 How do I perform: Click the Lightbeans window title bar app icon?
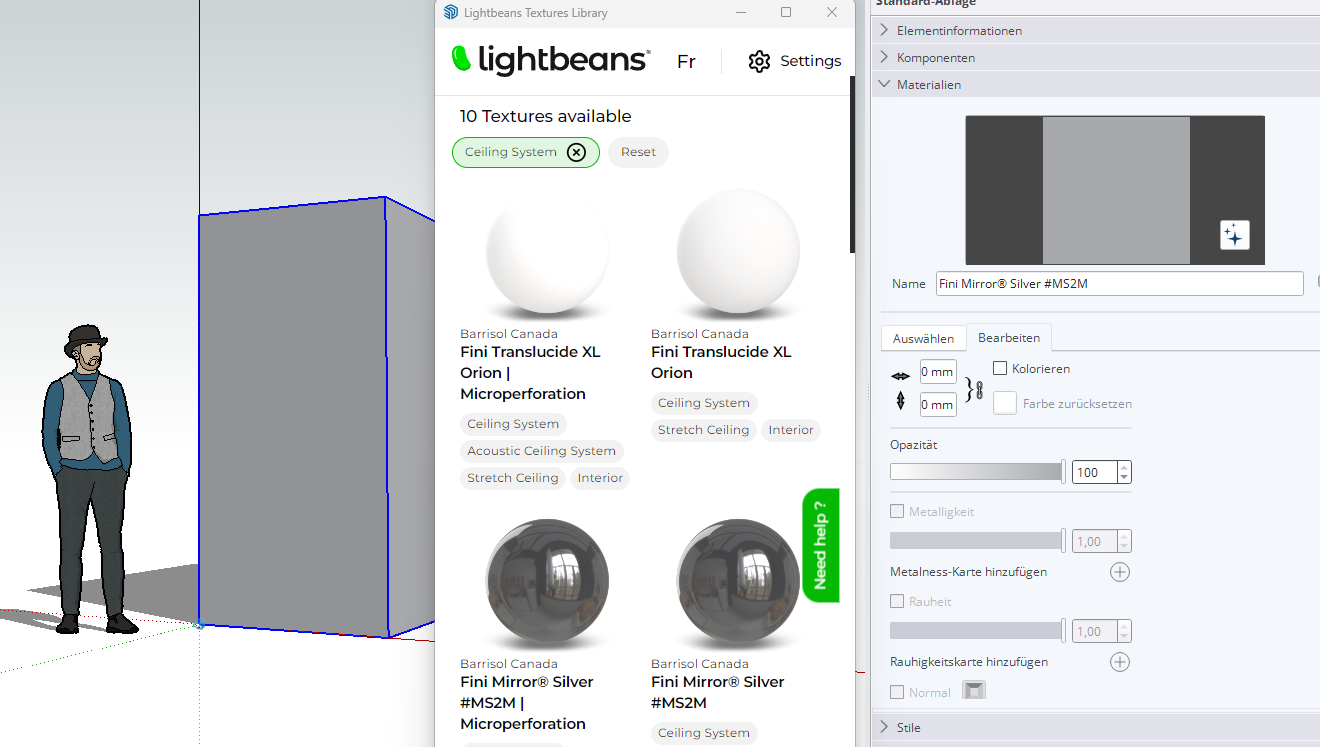(x=450, y=13)
